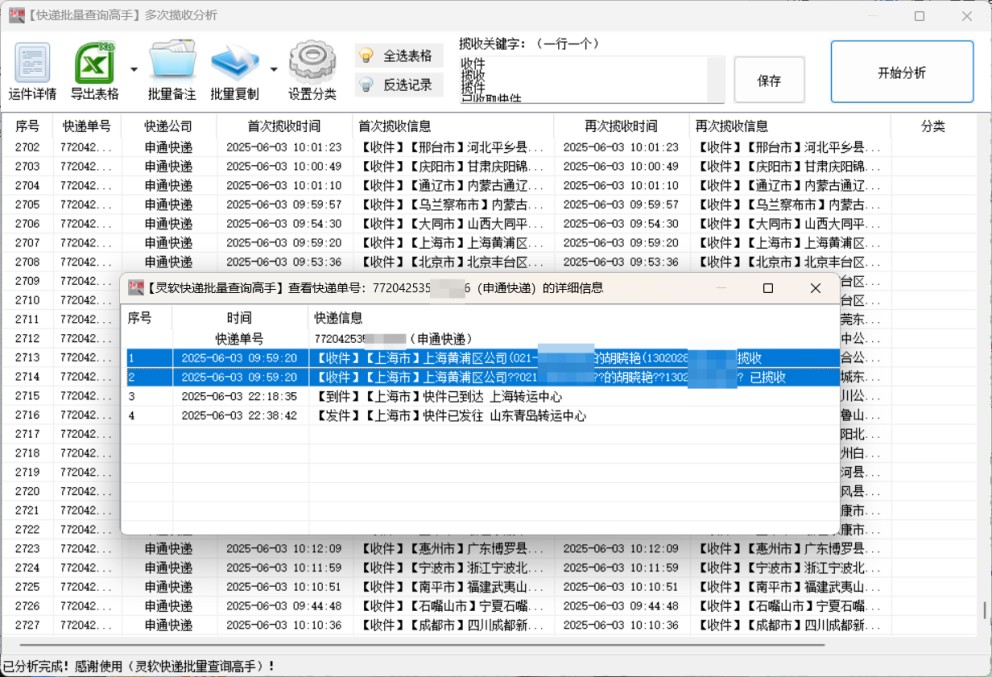Click the 开始分析 start analysis button
This screenshot has height=677, width=992.
[x=902, y=72]
